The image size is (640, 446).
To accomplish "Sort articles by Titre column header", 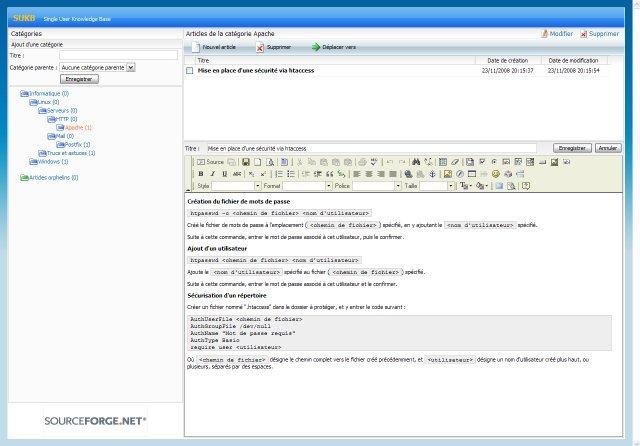I will [x=203, y=60].
